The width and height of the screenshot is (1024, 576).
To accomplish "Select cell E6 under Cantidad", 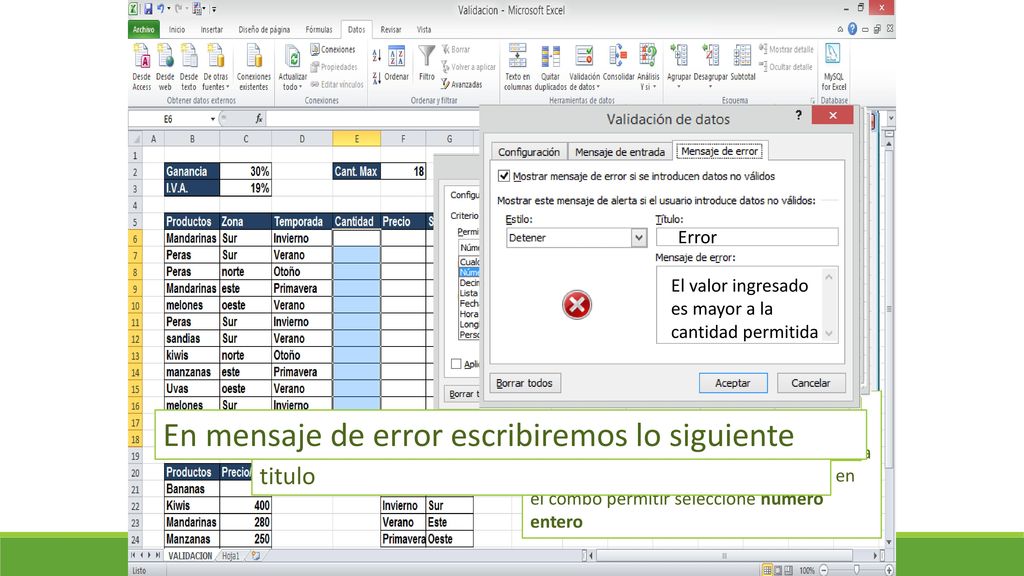I will tap(357, 238).
